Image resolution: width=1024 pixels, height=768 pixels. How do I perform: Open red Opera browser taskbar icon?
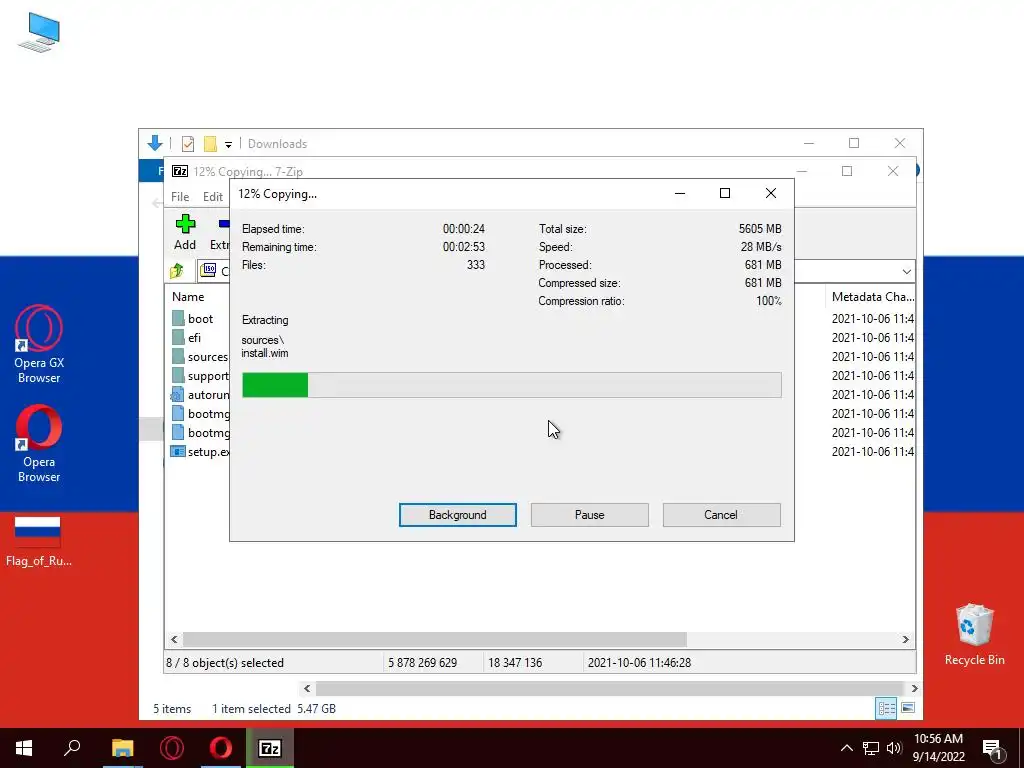pos(221,748)
